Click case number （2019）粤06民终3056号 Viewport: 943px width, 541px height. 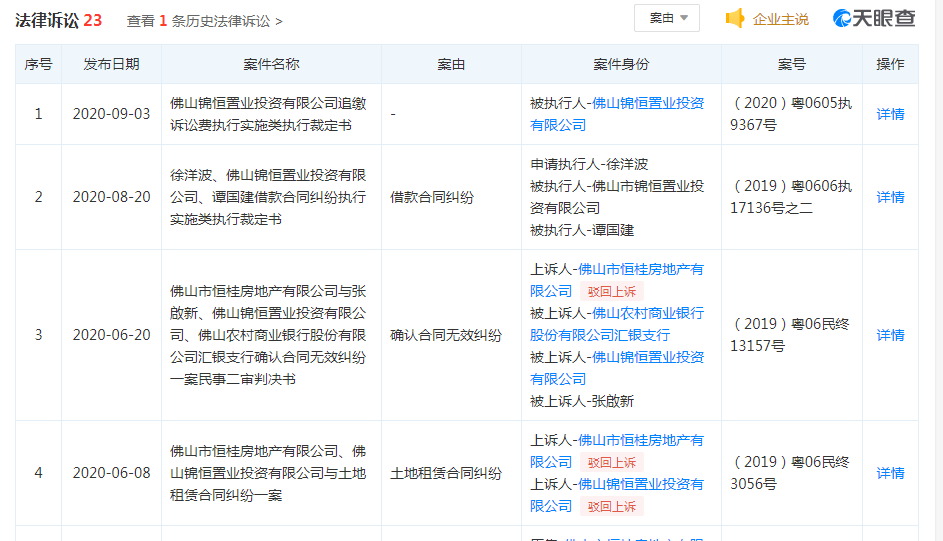coord(790,473)
